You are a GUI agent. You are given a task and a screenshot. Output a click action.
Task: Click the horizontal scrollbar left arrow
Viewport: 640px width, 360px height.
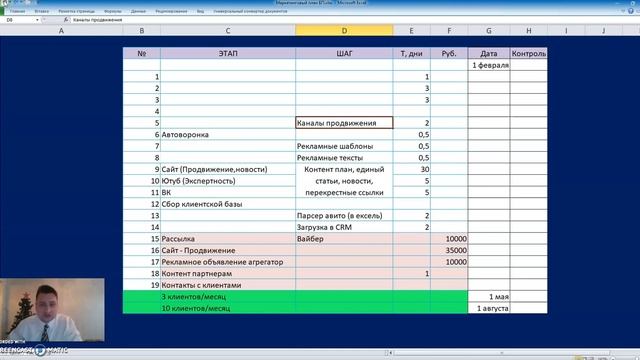click(x=391, y=353)
